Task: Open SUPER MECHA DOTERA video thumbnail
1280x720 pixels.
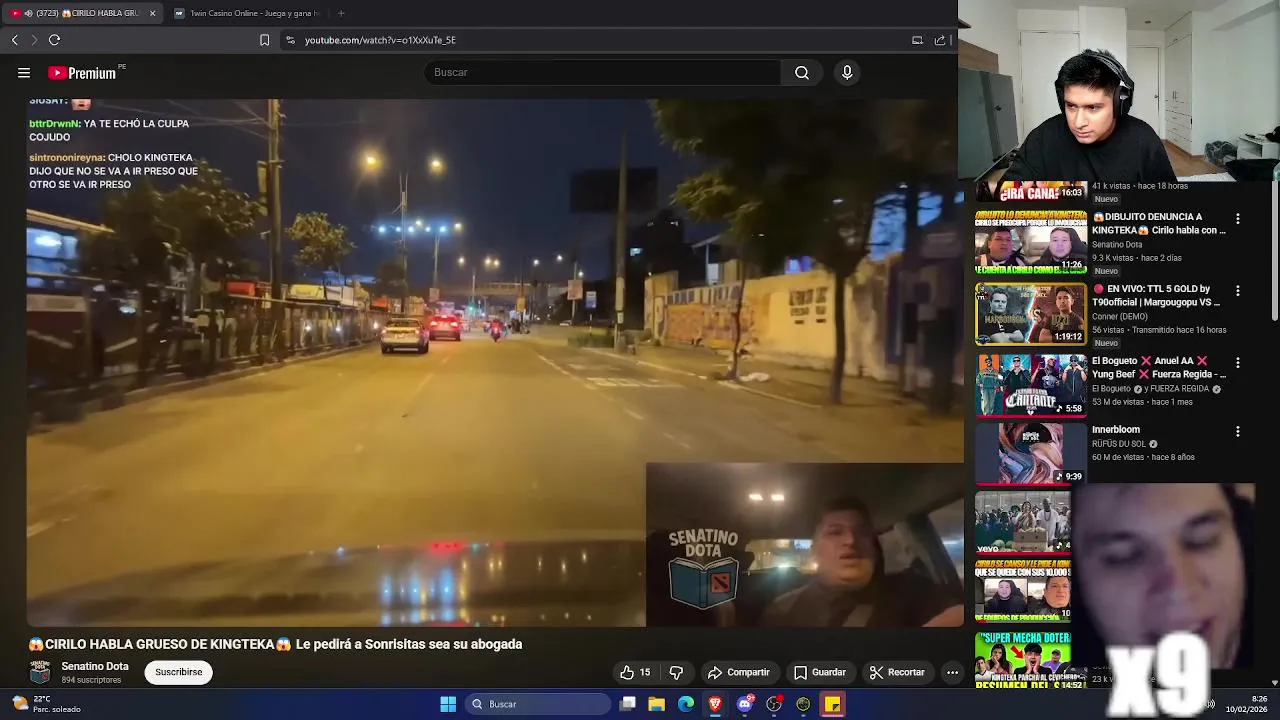Action: pyautogui.click(x=1023, y=660)
